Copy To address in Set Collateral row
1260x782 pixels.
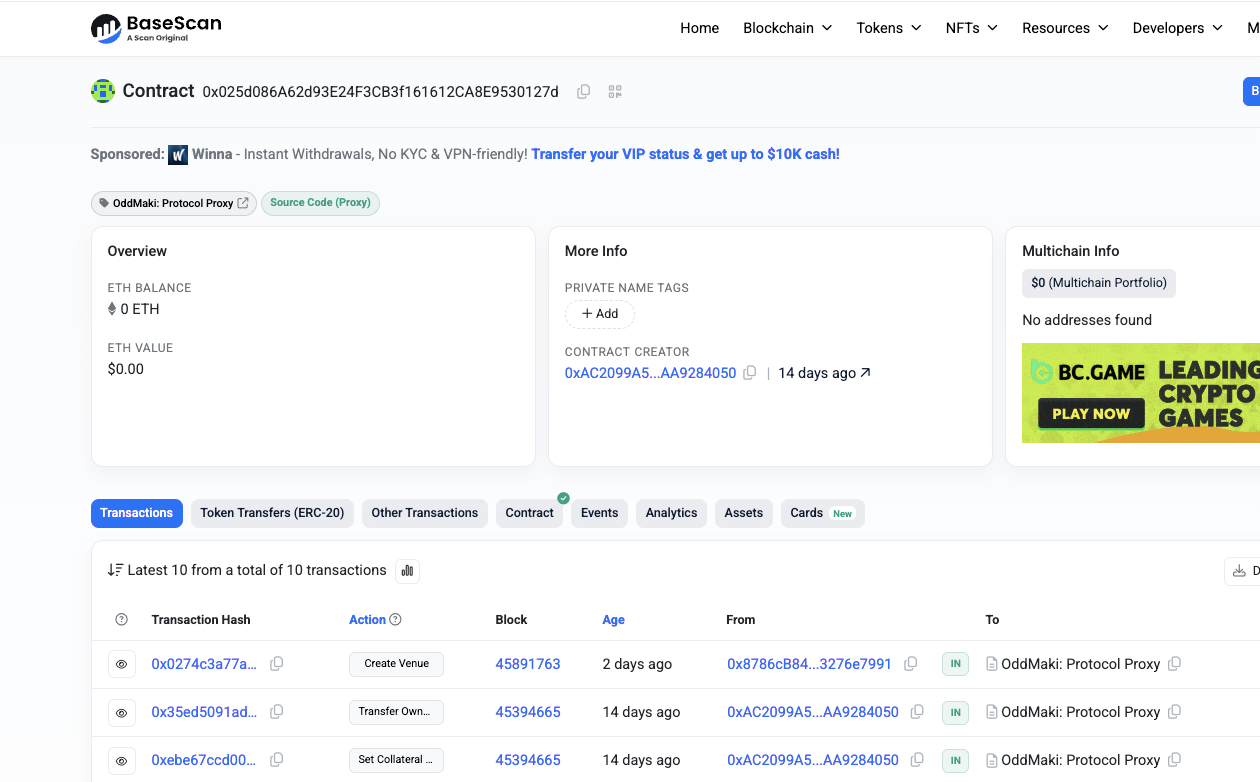pyautogui.click(x=1175, y=760)
